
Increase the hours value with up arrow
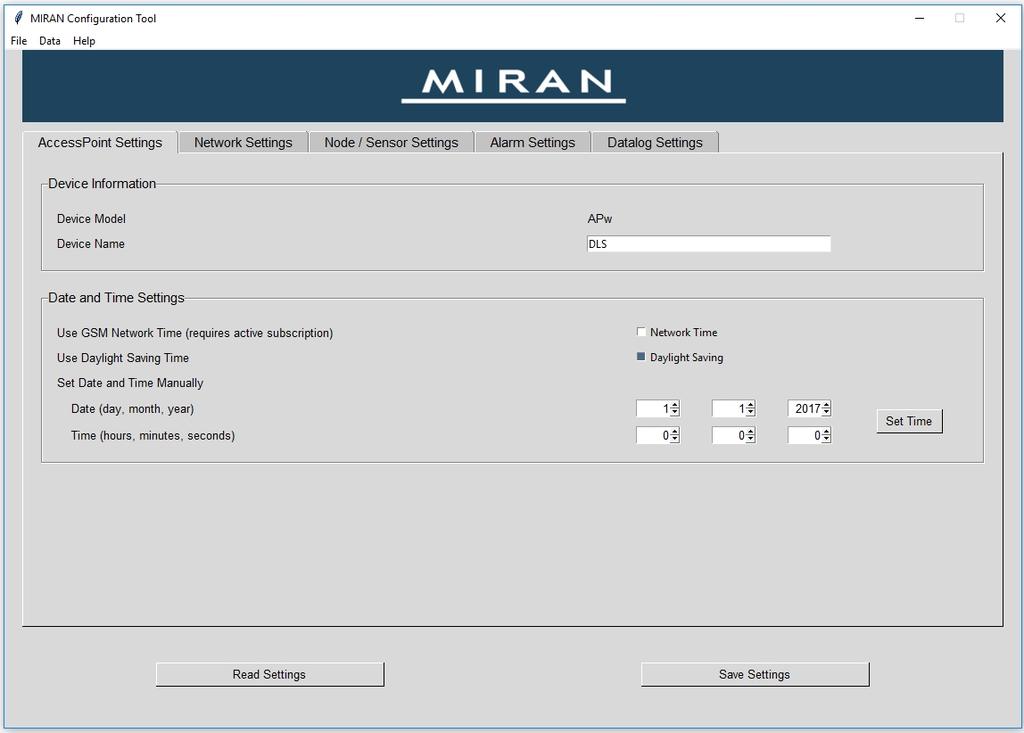tap(675, 431)
